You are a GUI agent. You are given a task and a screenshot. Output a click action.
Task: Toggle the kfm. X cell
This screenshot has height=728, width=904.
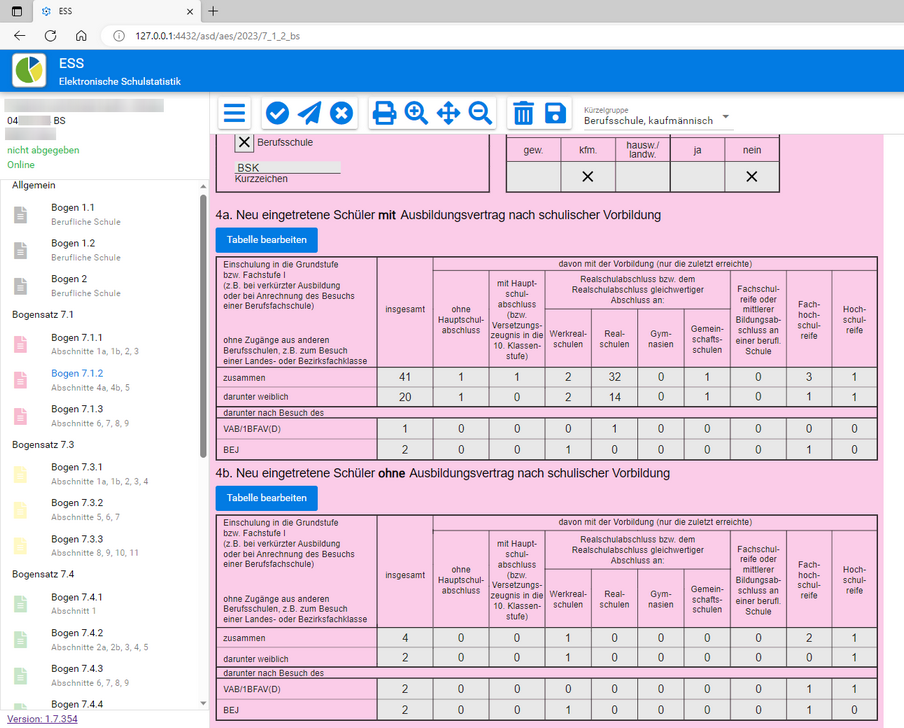click(x=587, y=176)
